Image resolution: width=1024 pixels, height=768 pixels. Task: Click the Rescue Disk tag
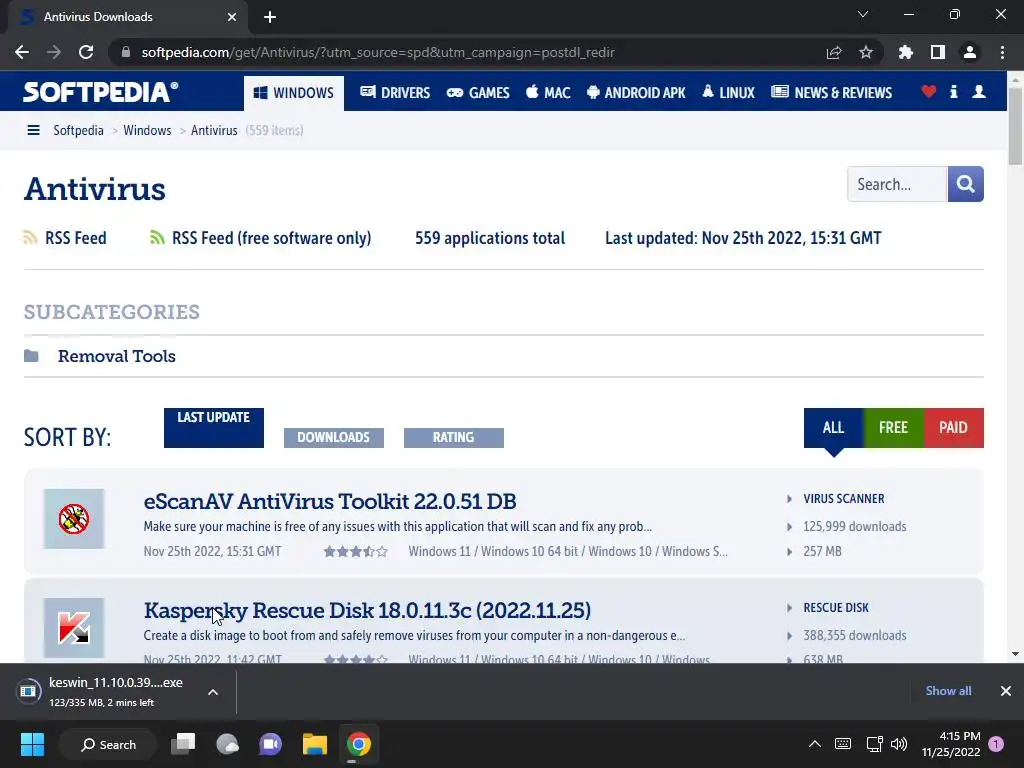[836, 608]
